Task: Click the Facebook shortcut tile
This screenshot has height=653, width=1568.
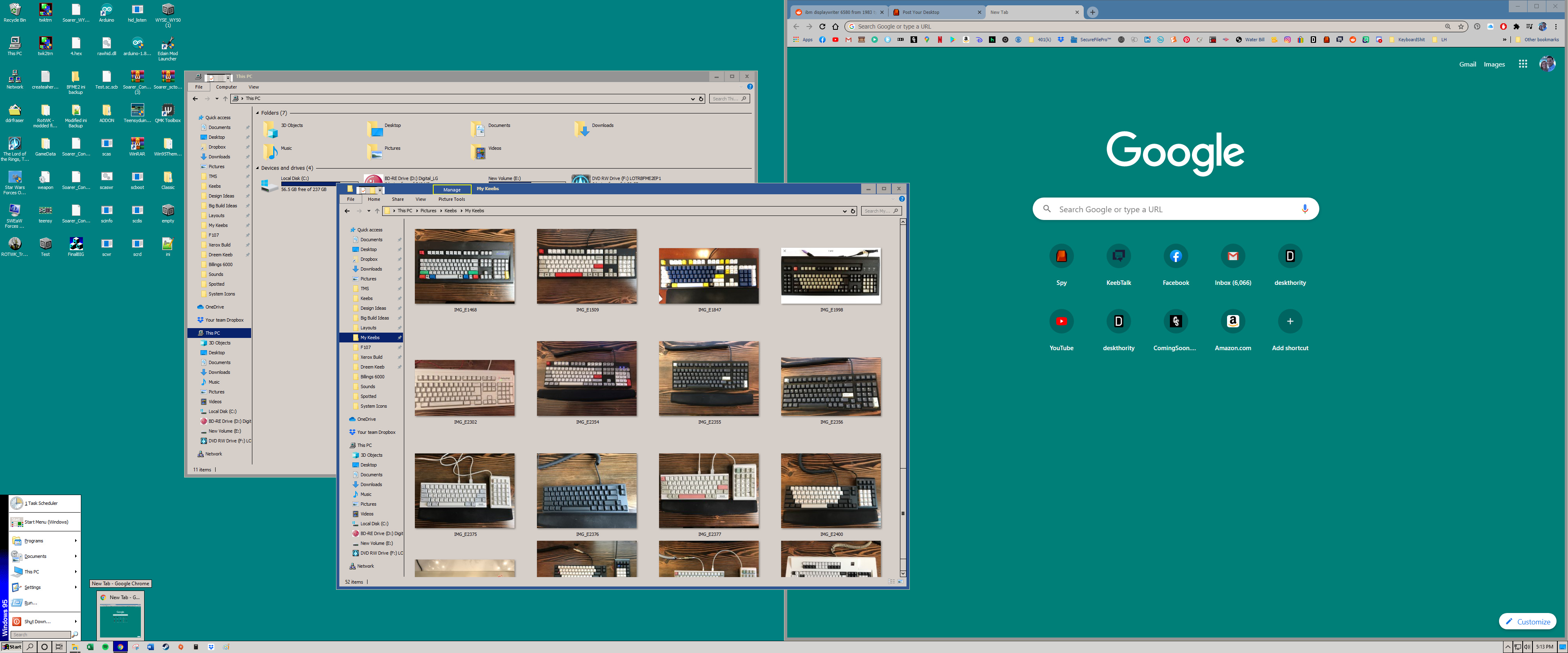Action: pyautogui.click(x=1176, y=256)
